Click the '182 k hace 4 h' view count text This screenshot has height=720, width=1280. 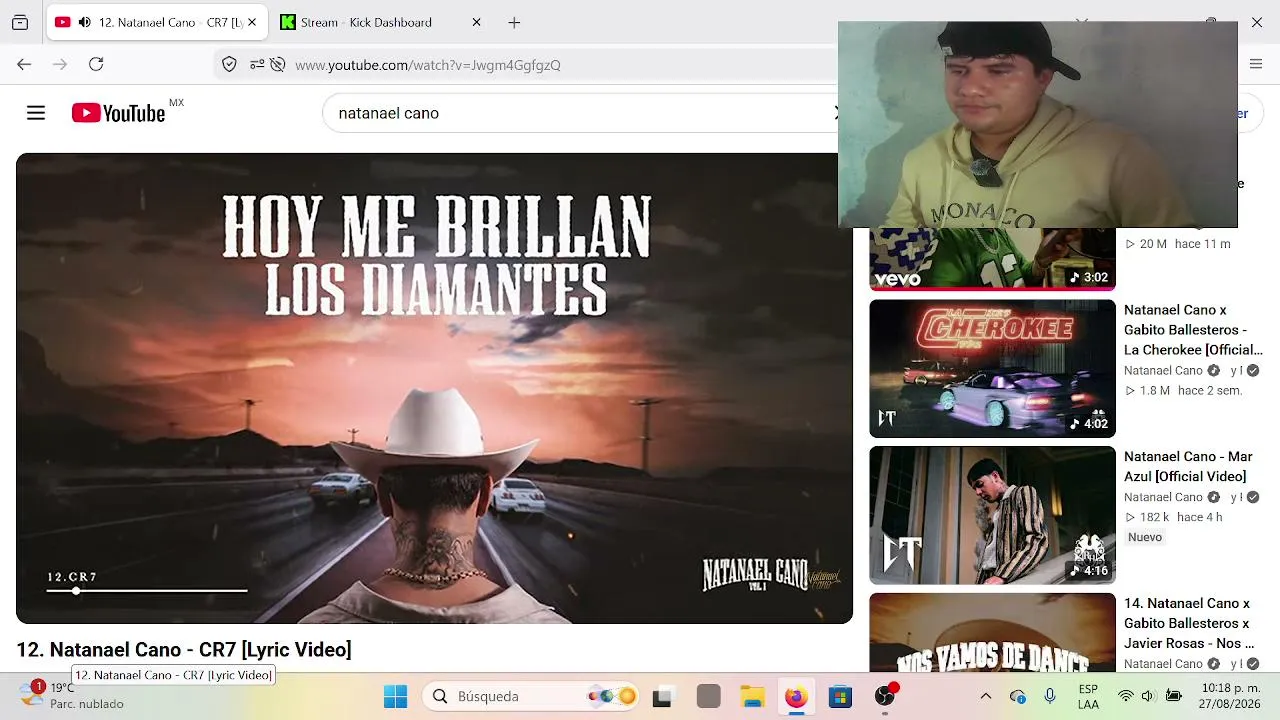pos(1174,517)
